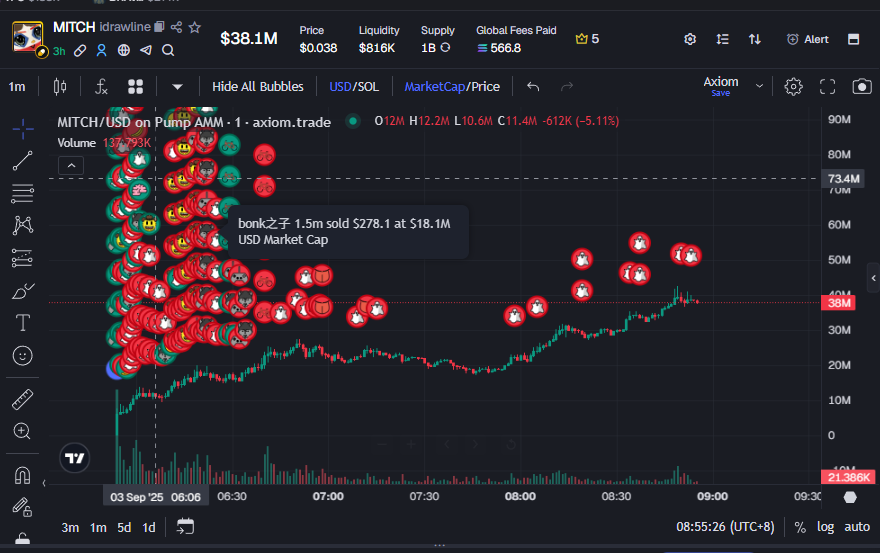880x553 pixels.
Task: Collapse the drawing toolbar arrow
Action: coord(44,483)
